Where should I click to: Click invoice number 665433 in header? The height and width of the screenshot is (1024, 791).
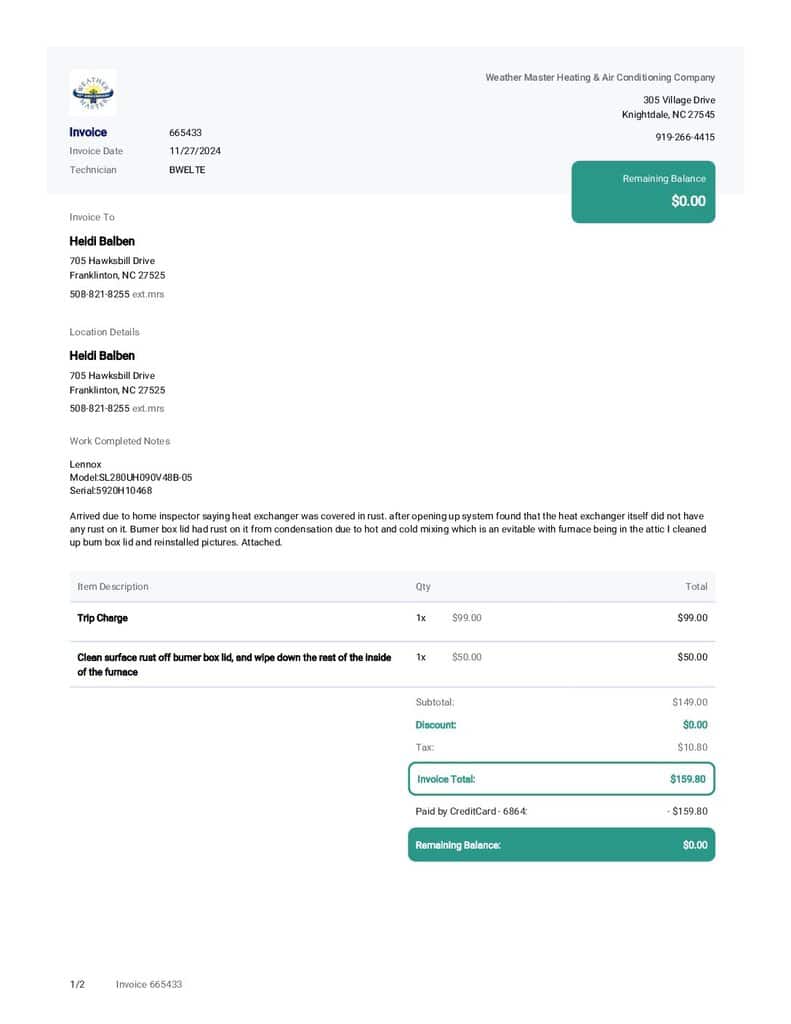pyautogui.click(x=186, y=132)
